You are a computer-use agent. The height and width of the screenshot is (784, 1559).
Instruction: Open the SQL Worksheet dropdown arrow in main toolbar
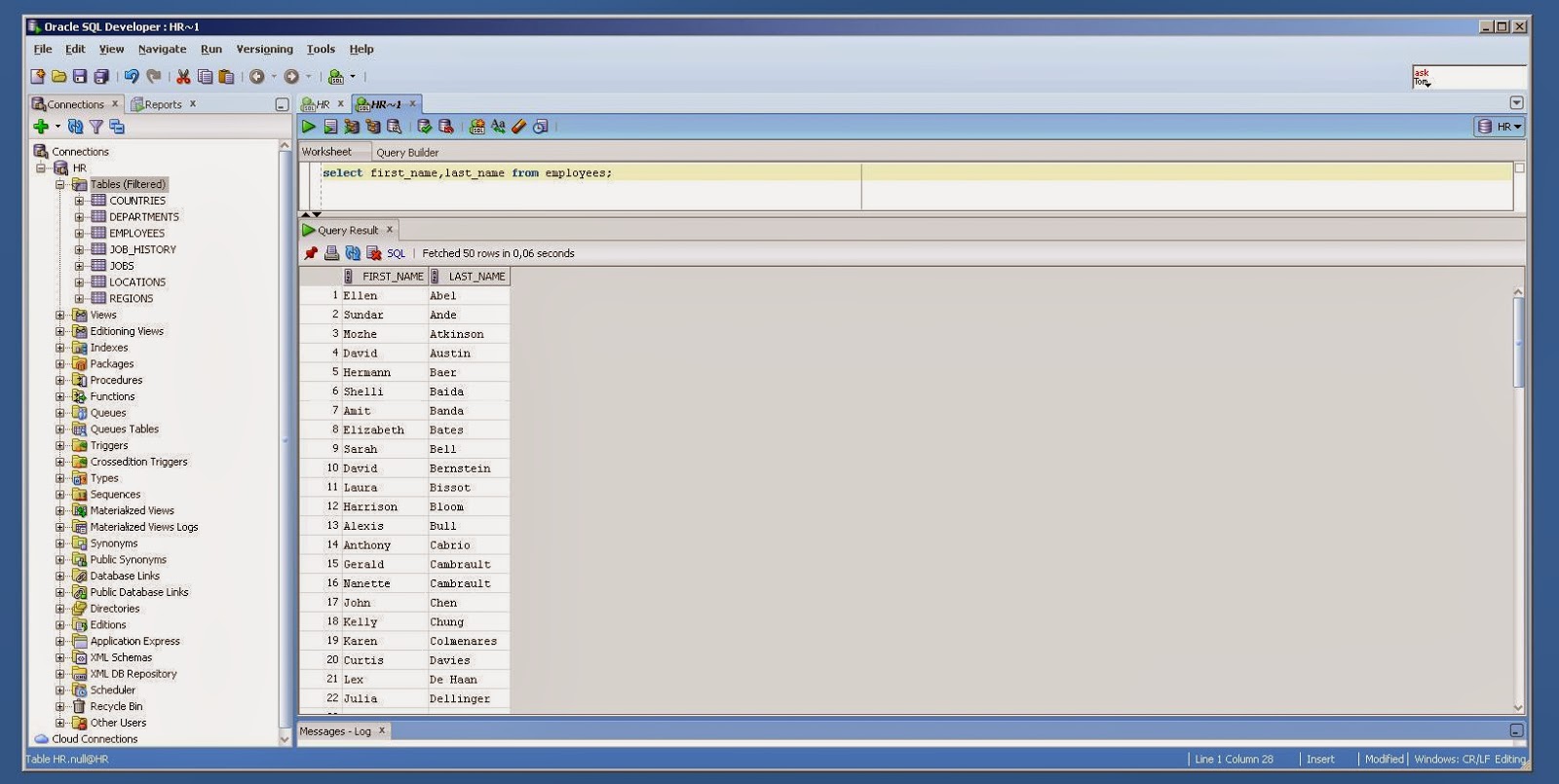pos(353,76)
